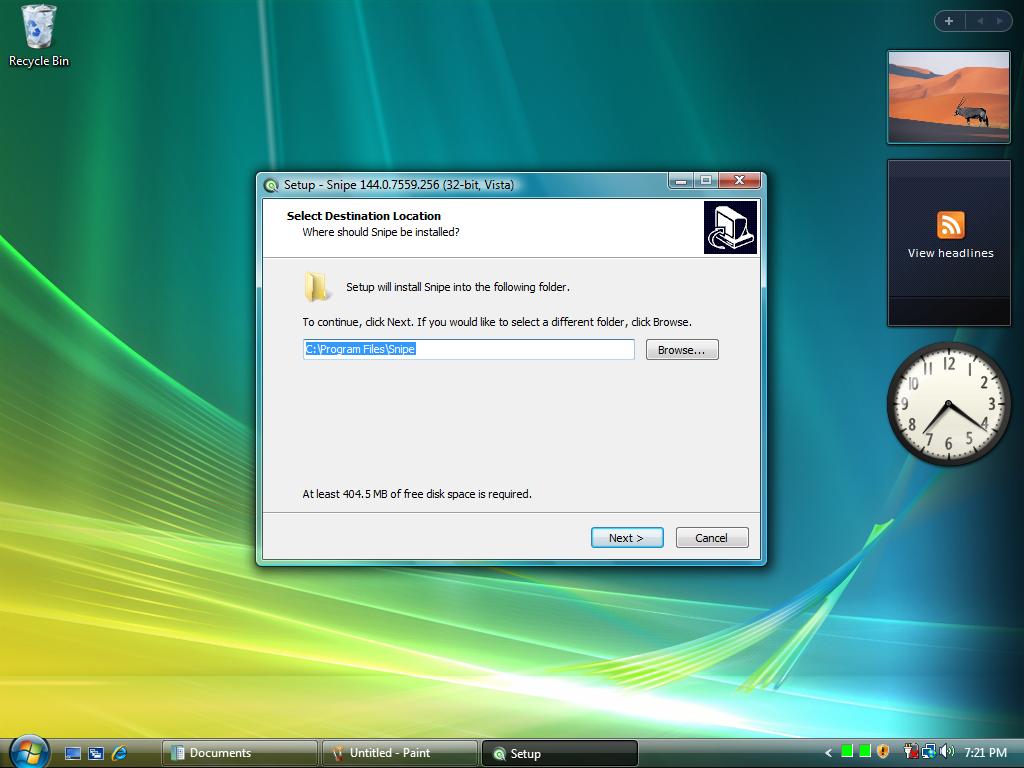Click the 7:21 PM taskbar clock
Screen dimensions: 1024x768
(x=985, y=753)
